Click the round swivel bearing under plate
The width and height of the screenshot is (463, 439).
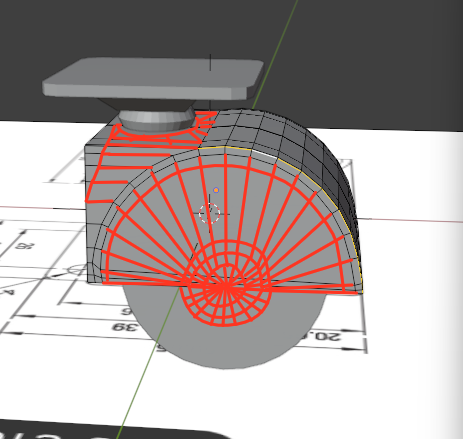click(157, 121)
